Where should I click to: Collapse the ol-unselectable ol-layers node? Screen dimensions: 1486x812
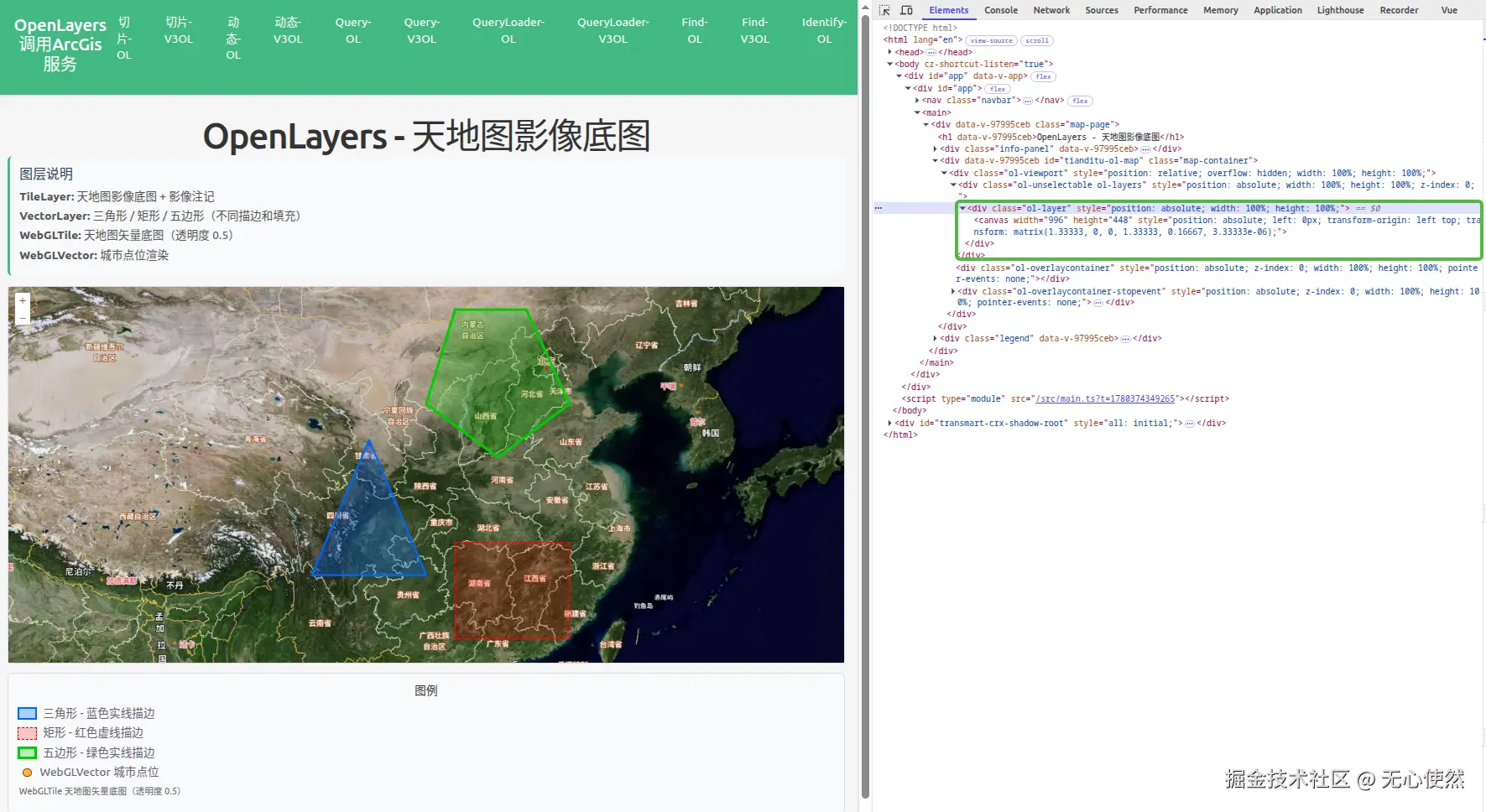pyautogui.click(x=953, y=185)
